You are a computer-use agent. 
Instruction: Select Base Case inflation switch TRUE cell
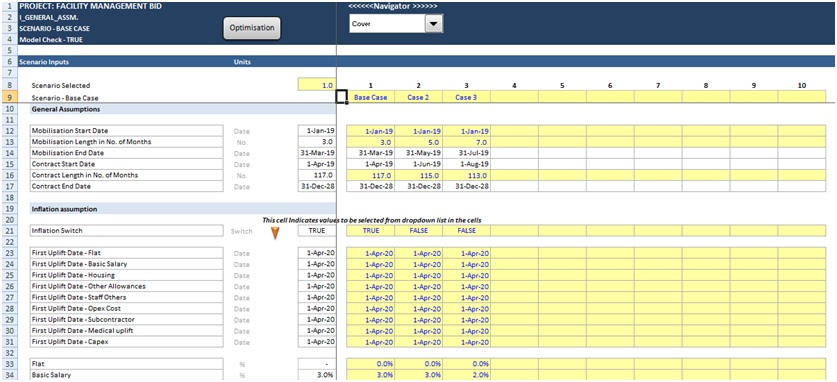pos(370,230)
